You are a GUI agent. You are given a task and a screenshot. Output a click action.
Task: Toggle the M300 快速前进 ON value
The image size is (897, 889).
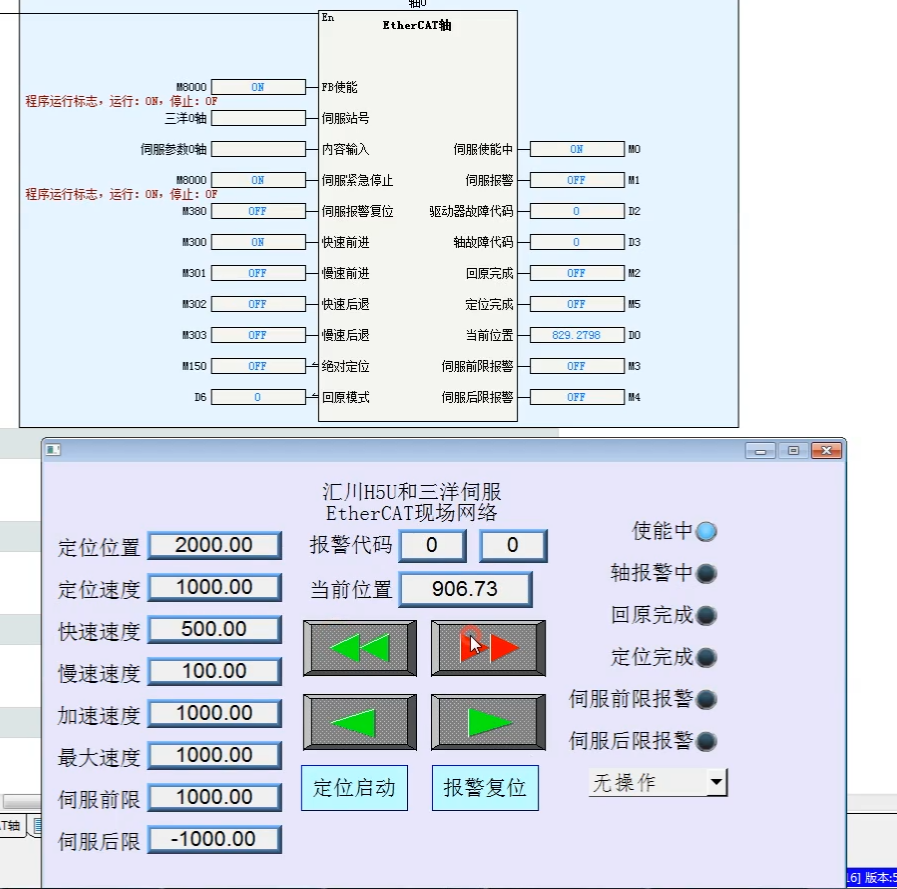tap(258, 242)
